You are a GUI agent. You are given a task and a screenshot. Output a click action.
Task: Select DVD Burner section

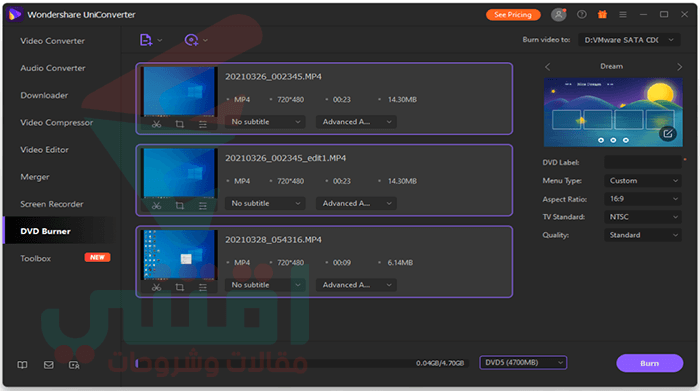[x=46, y=231]
